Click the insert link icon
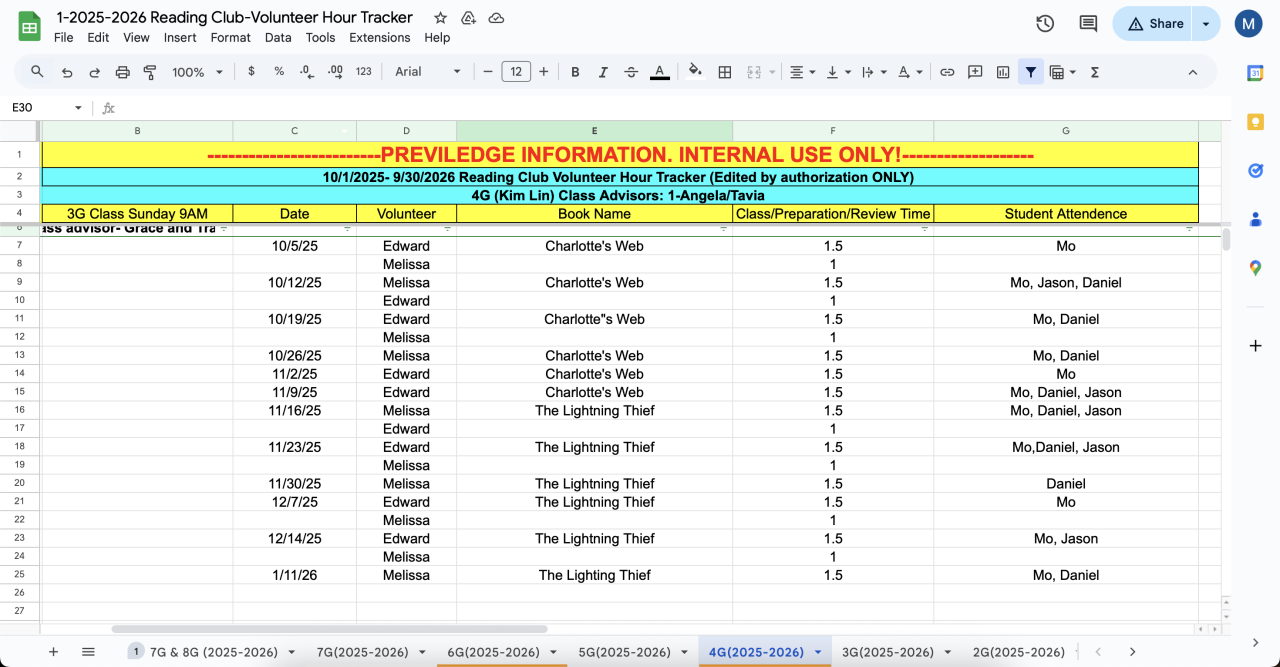 [947, 72]
